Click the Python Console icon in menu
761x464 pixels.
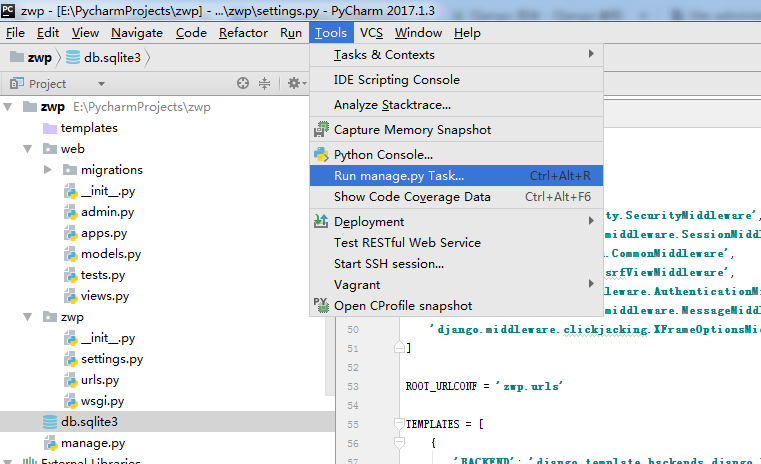(321, 154)
